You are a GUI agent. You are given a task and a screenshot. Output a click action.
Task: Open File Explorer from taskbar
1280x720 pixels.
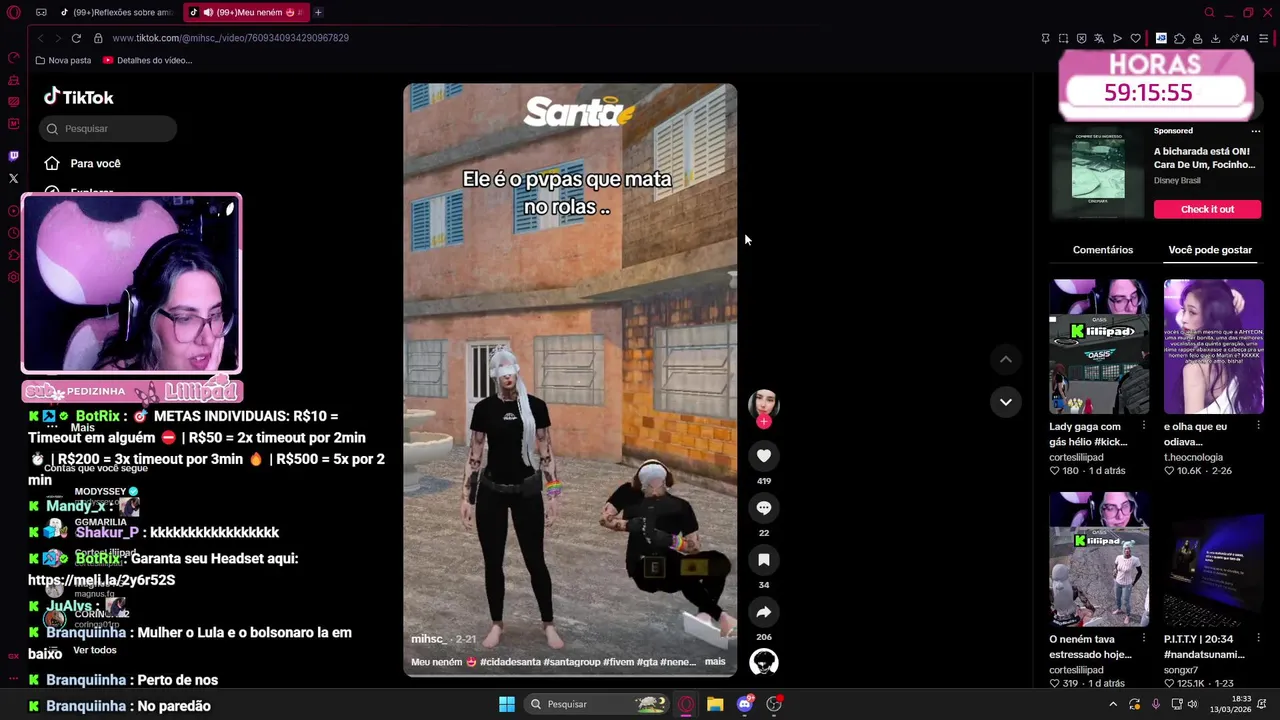(715, 704)
